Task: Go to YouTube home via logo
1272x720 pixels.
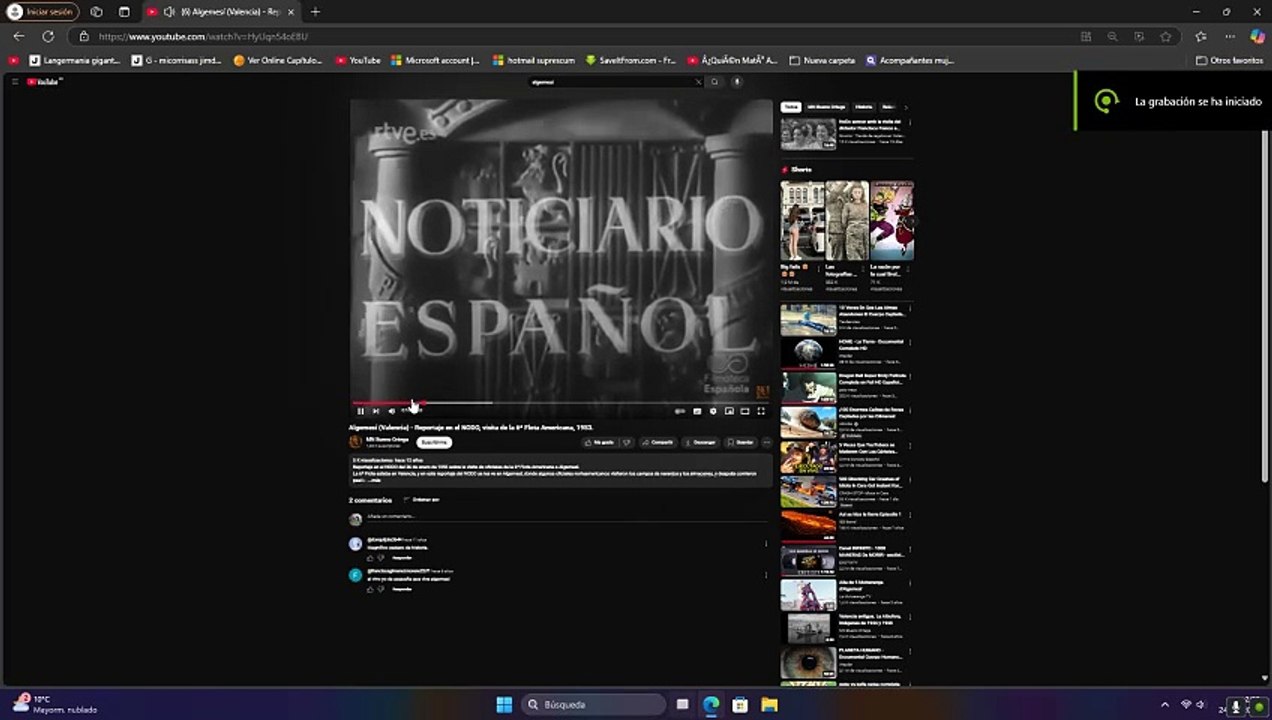Action: pos(44,82)
